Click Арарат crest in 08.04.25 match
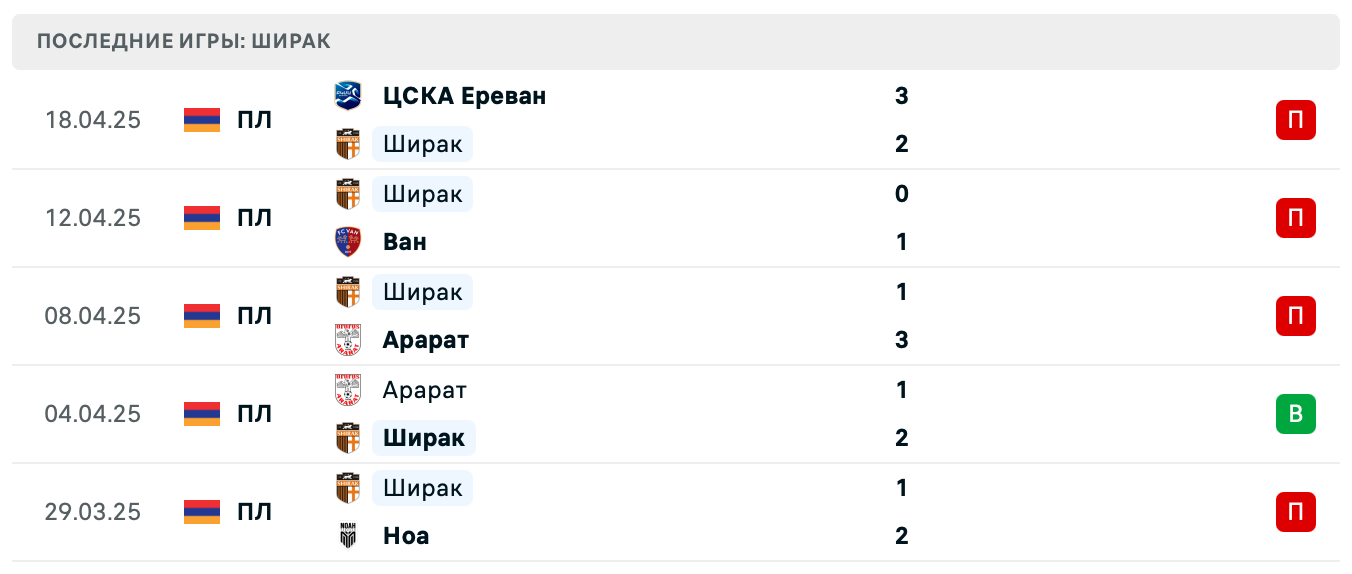 (347, 340)
